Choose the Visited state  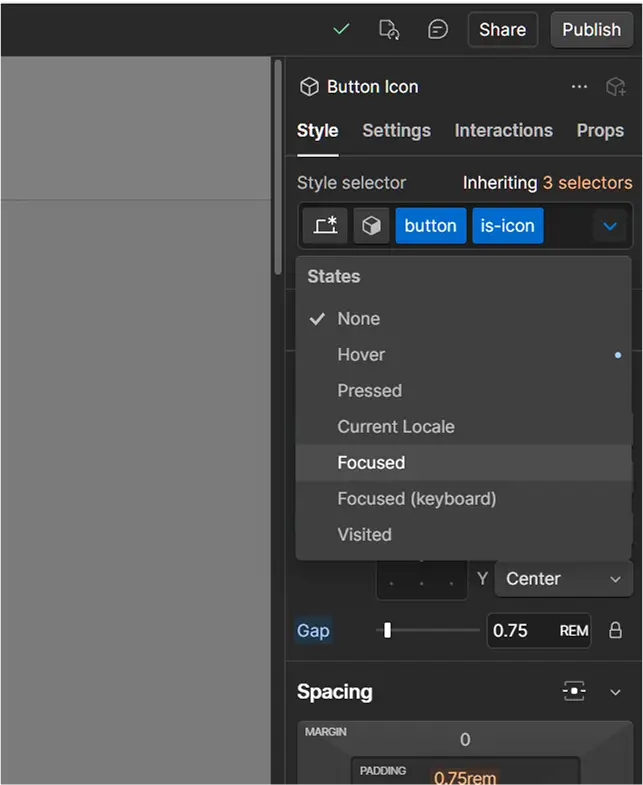[463, 535]
